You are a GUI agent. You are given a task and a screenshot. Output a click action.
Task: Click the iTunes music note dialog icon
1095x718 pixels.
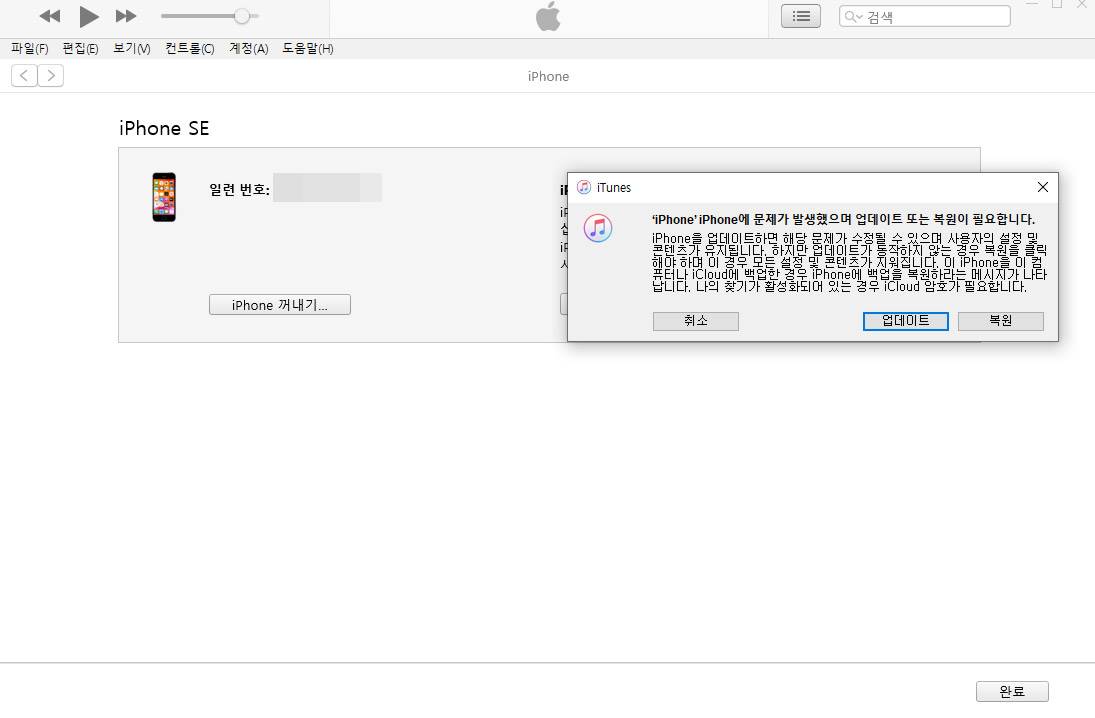pyautogui.click(x=598, y=228)
